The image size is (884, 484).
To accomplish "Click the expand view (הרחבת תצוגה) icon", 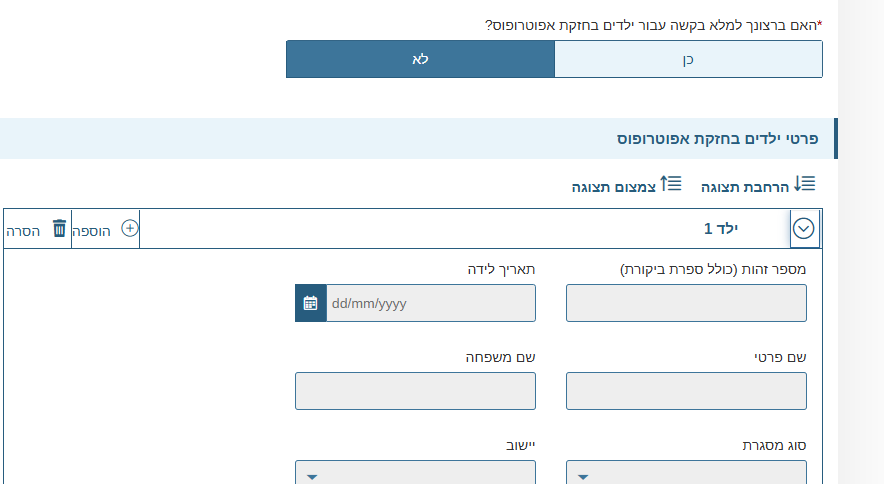I will click(806, 184).
